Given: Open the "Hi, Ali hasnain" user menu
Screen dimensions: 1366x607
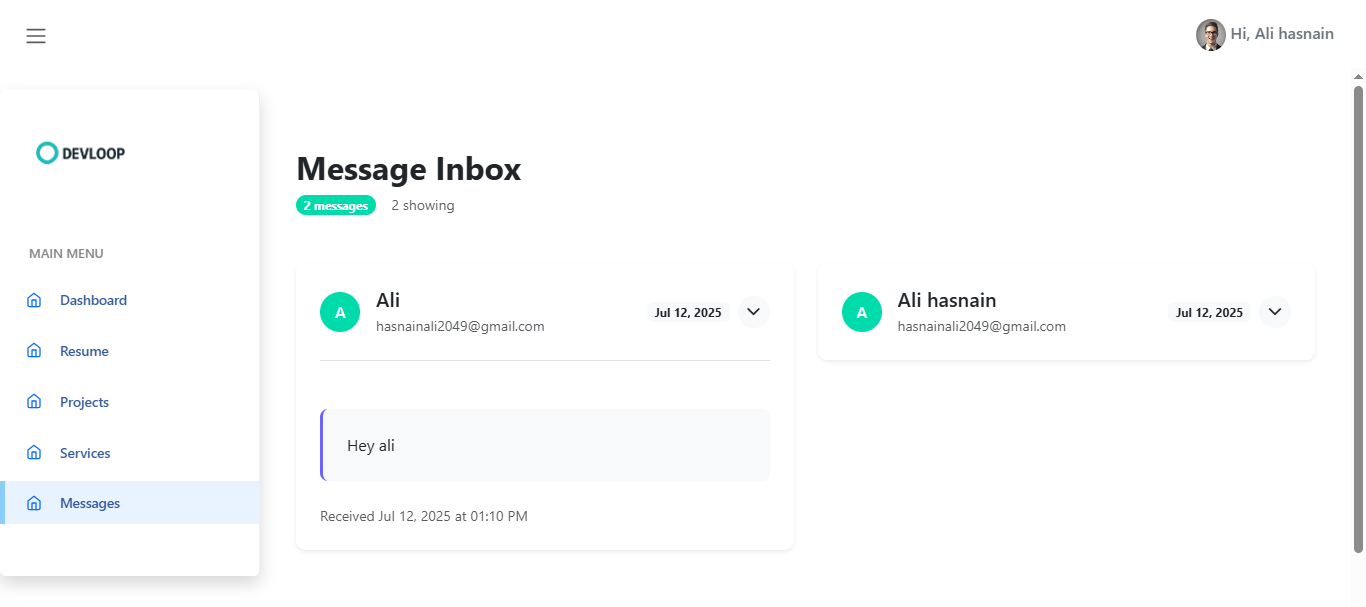Looking at the screenshot, I should coord(1281,34).
